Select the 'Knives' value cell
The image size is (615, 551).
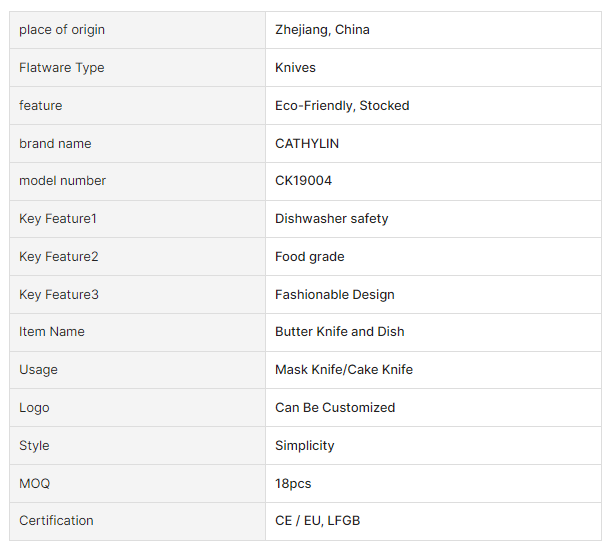(x=295, y=68)
